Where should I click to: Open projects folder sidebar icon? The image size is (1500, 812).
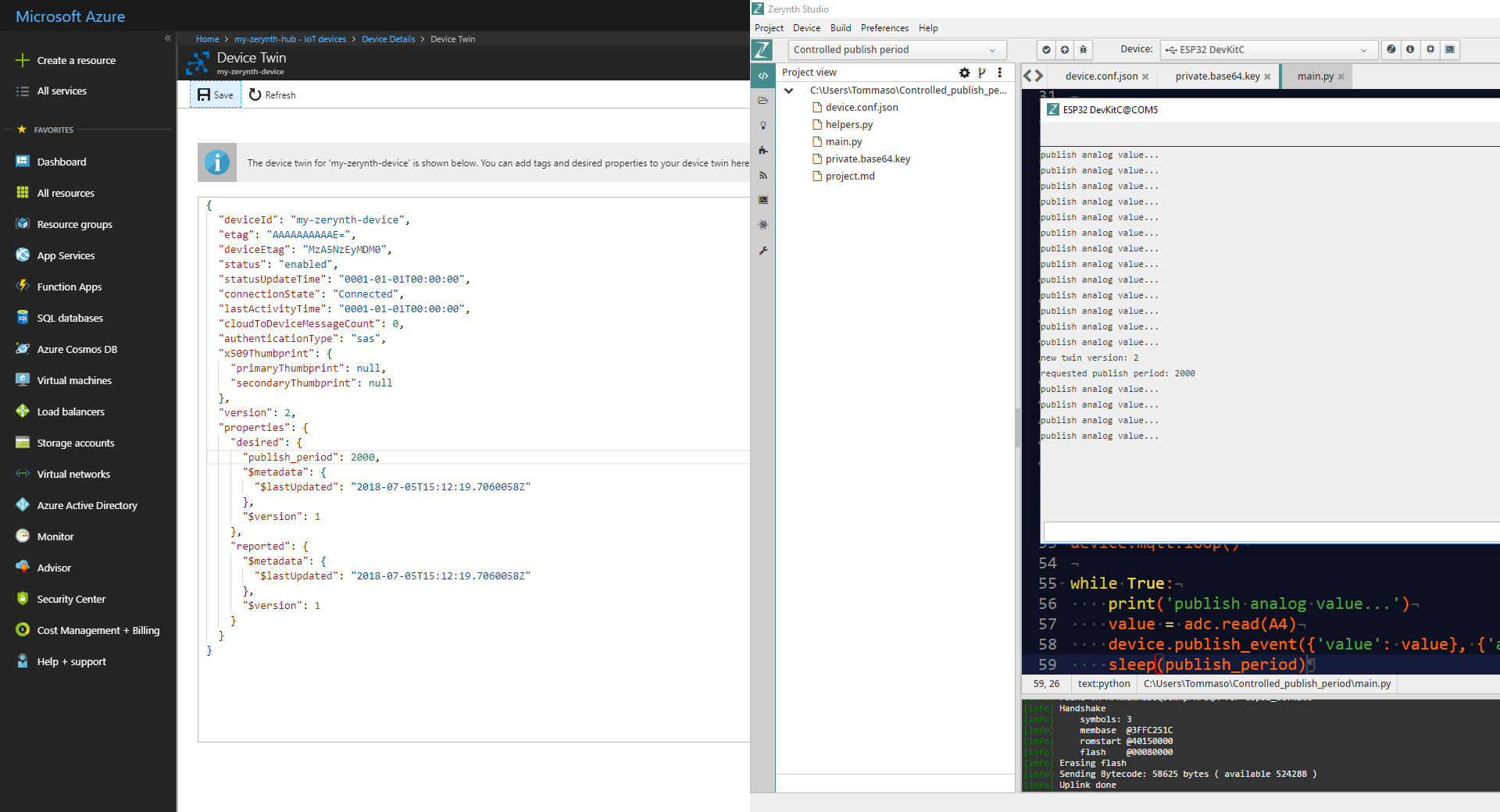tap(762, 101)
